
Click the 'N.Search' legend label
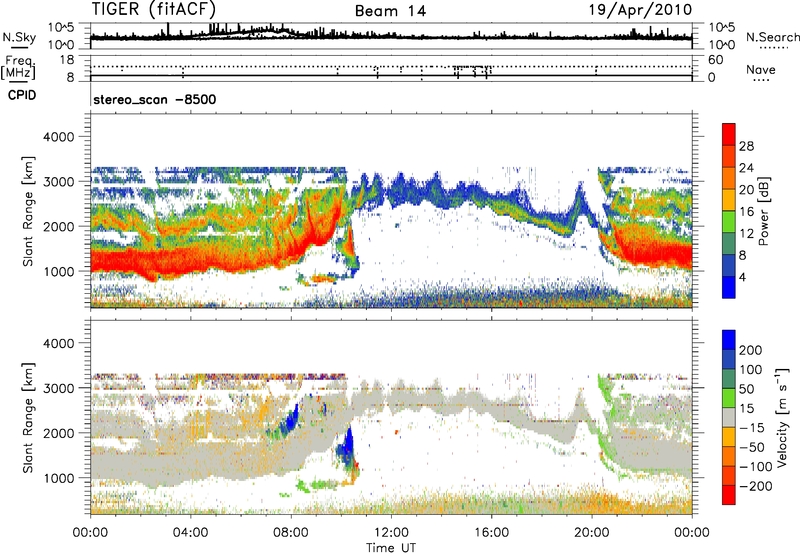772,37
